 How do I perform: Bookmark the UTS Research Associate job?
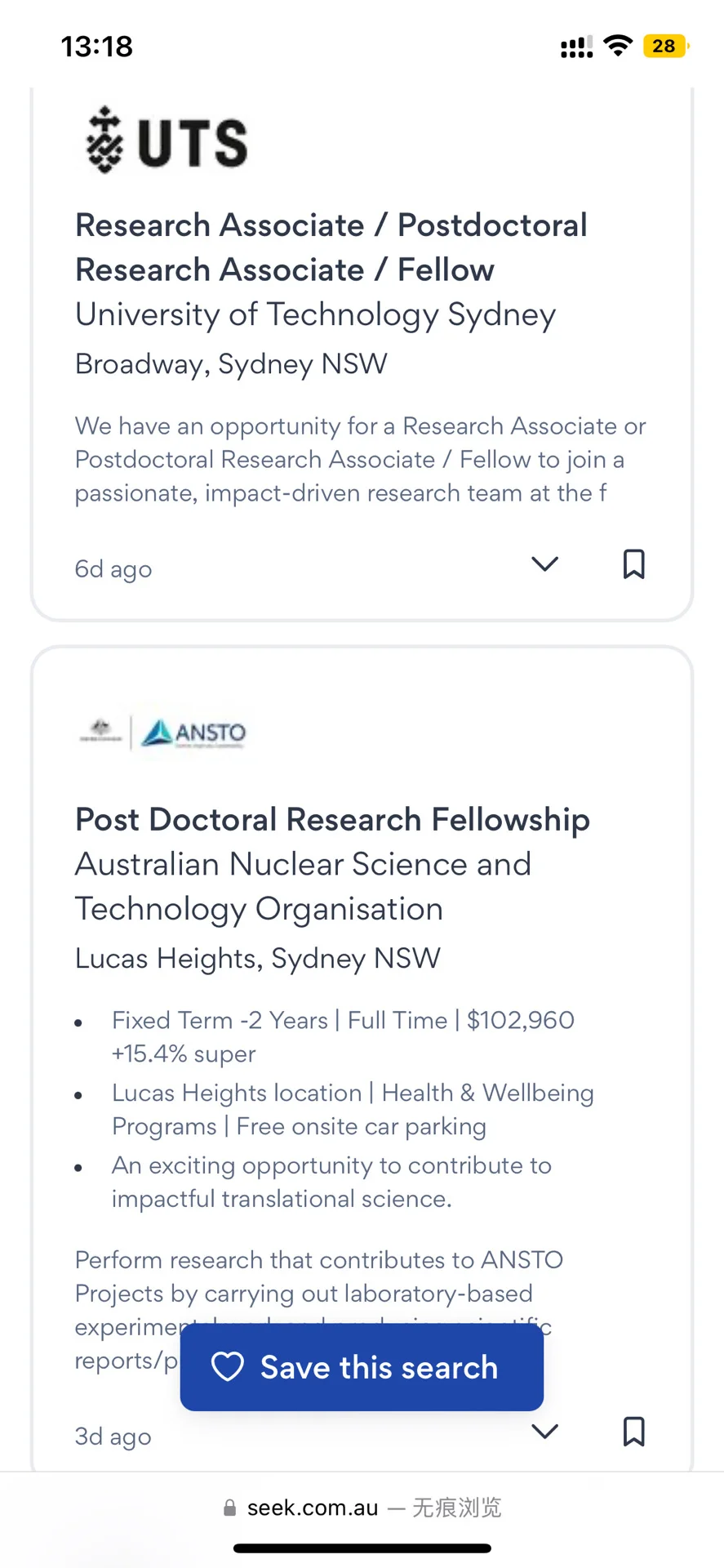pos(633,564)
